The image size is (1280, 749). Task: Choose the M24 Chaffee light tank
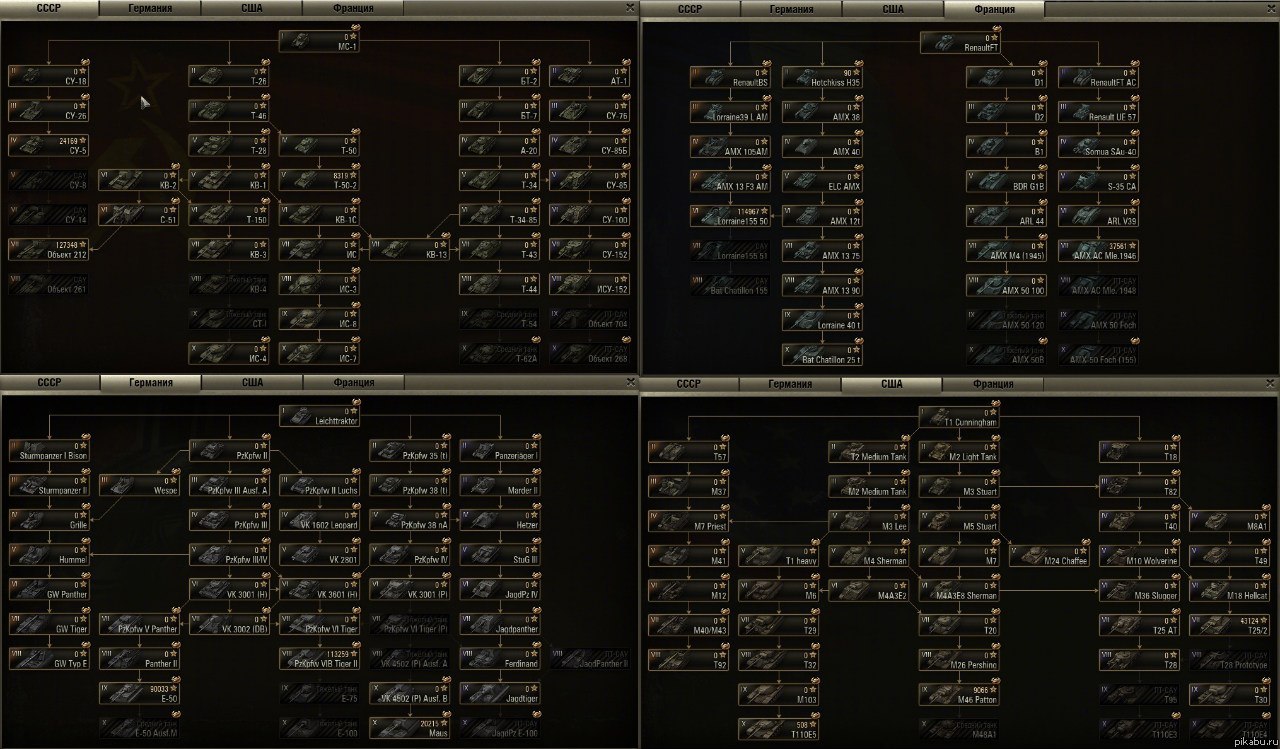pos(1049,555)
